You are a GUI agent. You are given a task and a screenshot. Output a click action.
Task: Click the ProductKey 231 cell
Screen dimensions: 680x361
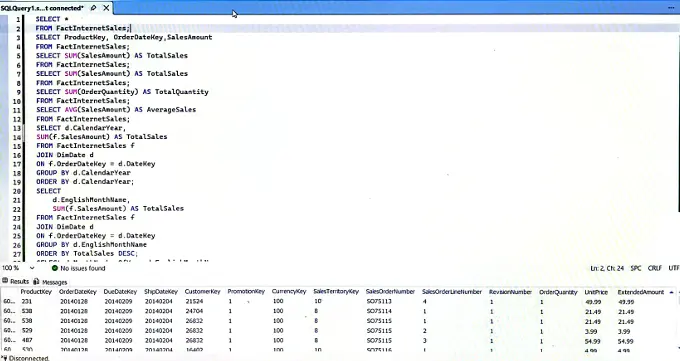(x=26, y=301)
